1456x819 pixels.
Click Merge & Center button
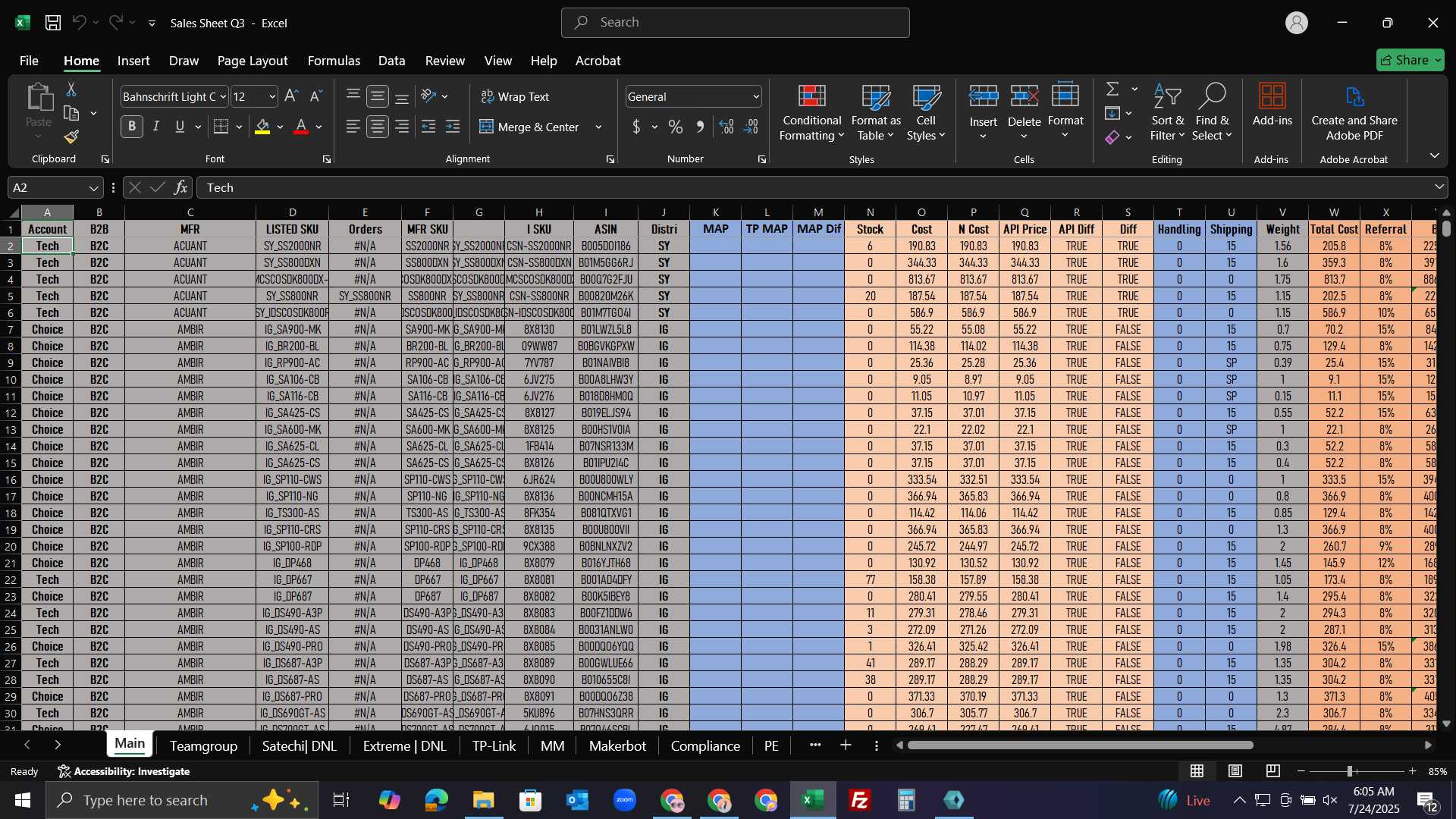[x=530, y=127]
